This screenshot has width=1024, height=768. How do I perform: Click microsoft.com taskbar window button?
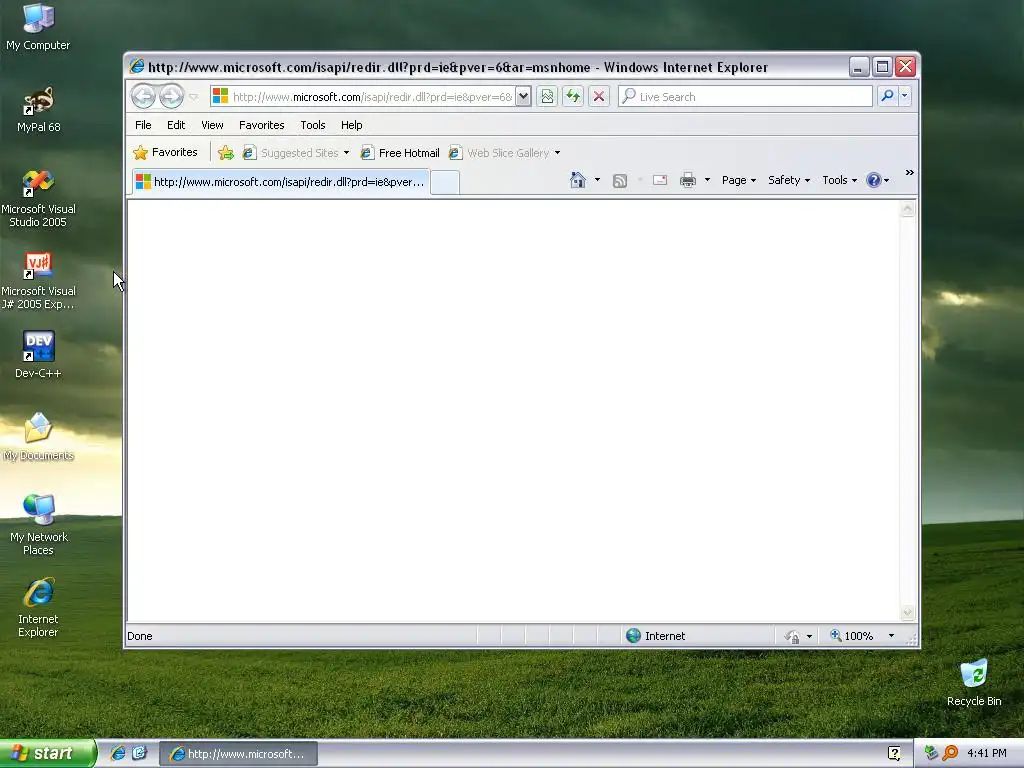[238, 754]
